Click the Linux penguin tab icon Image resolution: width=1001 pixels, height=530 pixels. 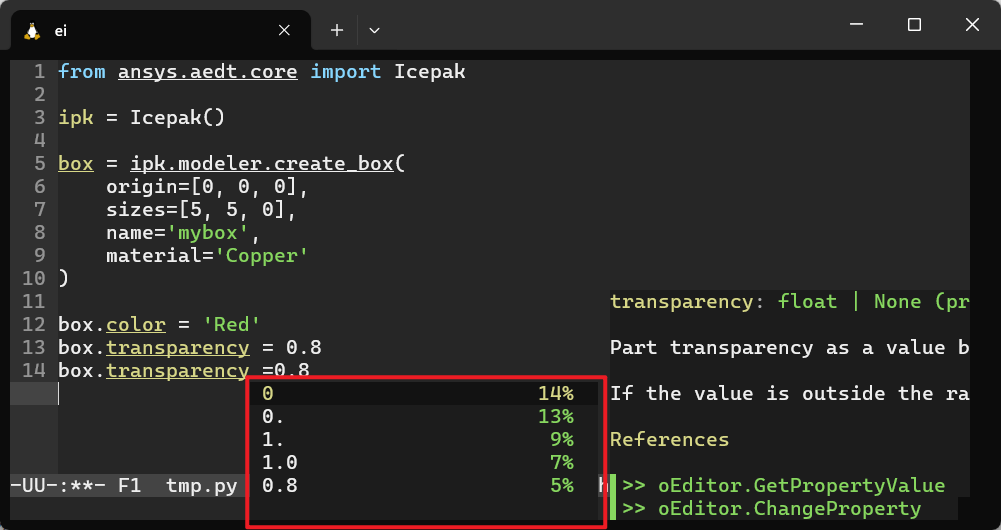32,31
